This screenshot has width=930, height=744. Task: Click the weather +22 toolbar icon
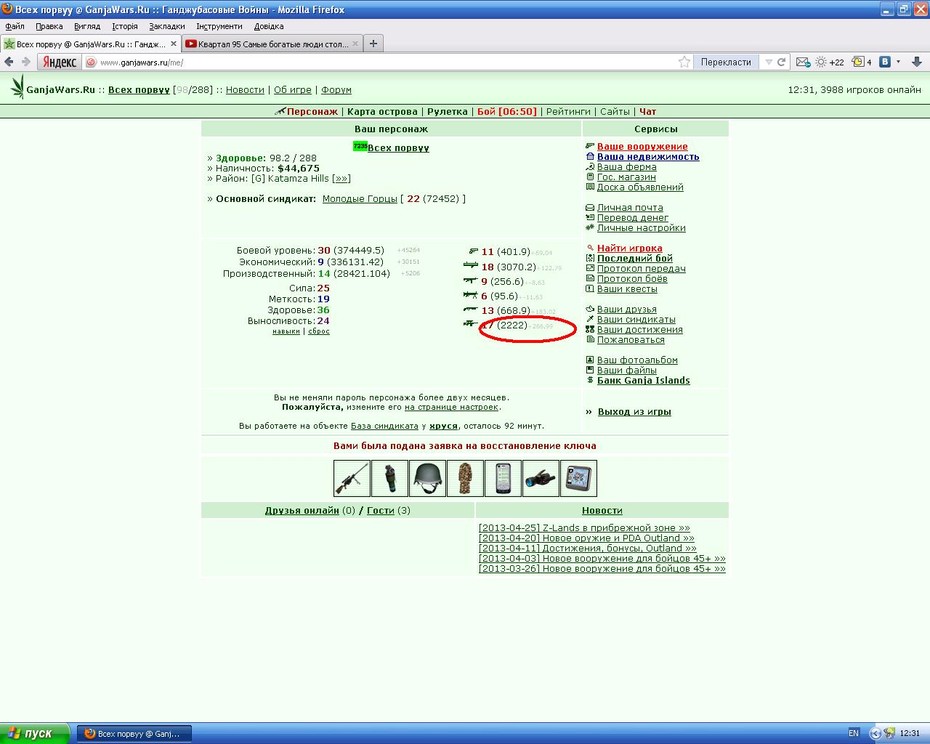click(x=830, y=62)
